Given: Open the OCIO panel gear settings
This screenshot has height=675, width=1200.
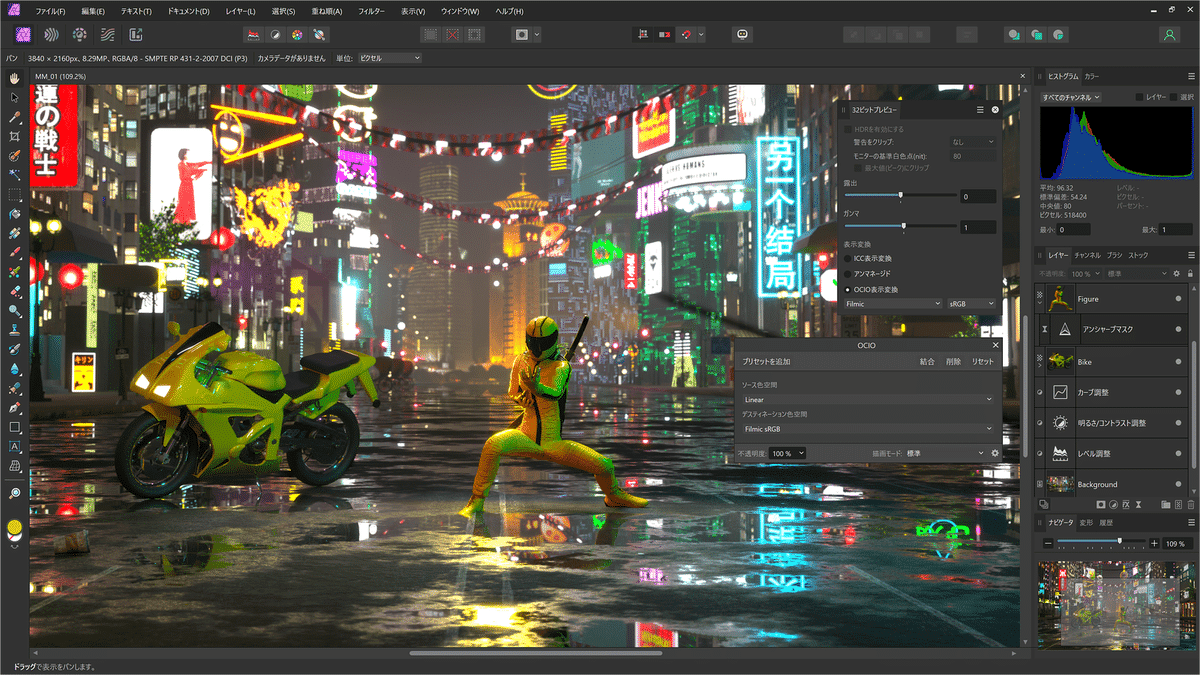Looking at the screenshot, I should (995, 453).
